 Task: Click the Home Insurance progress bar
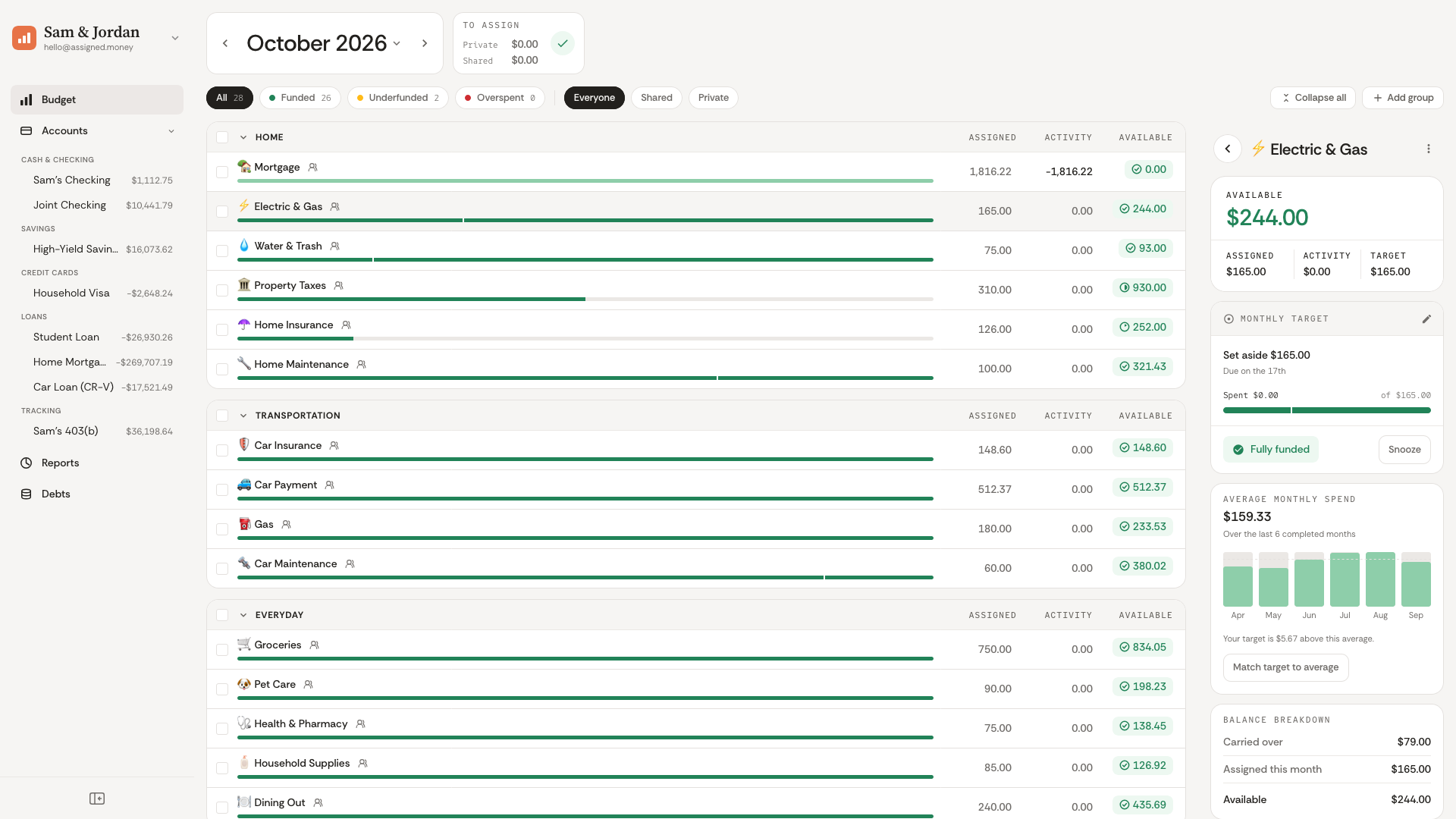coord(585,339)
